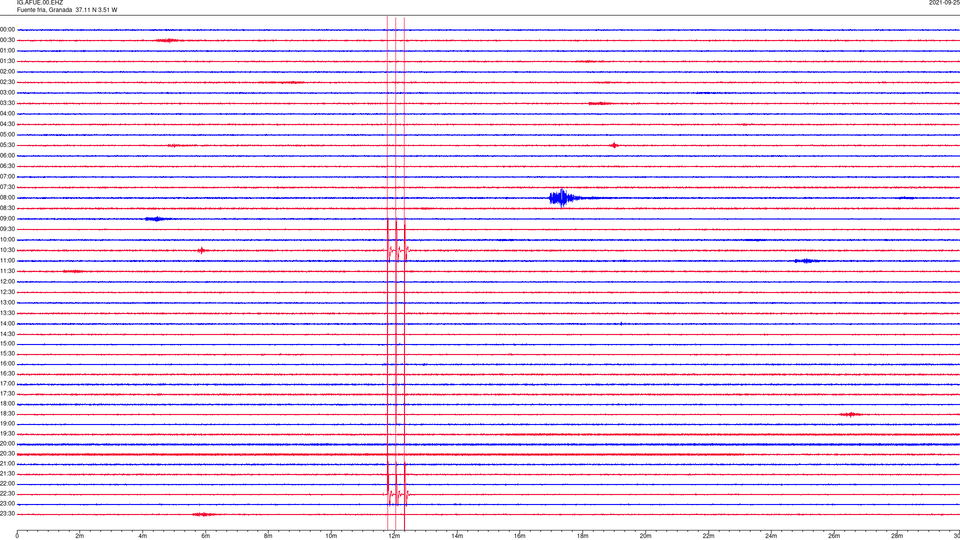This screenshot has width=960, height=540.
Task: Select the 04:00 trace time label
Action: [7, 113]
